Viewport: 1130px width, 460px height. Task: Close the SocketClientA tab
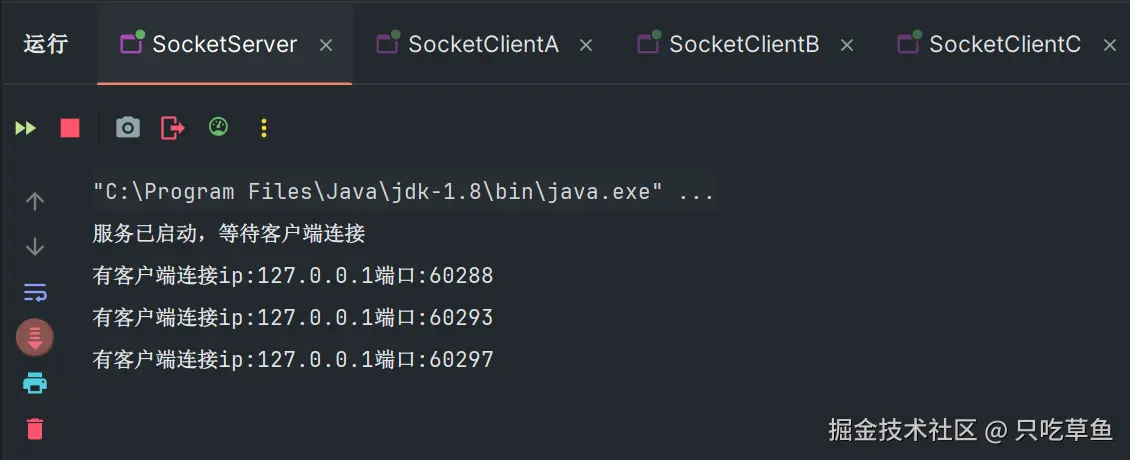586,45
